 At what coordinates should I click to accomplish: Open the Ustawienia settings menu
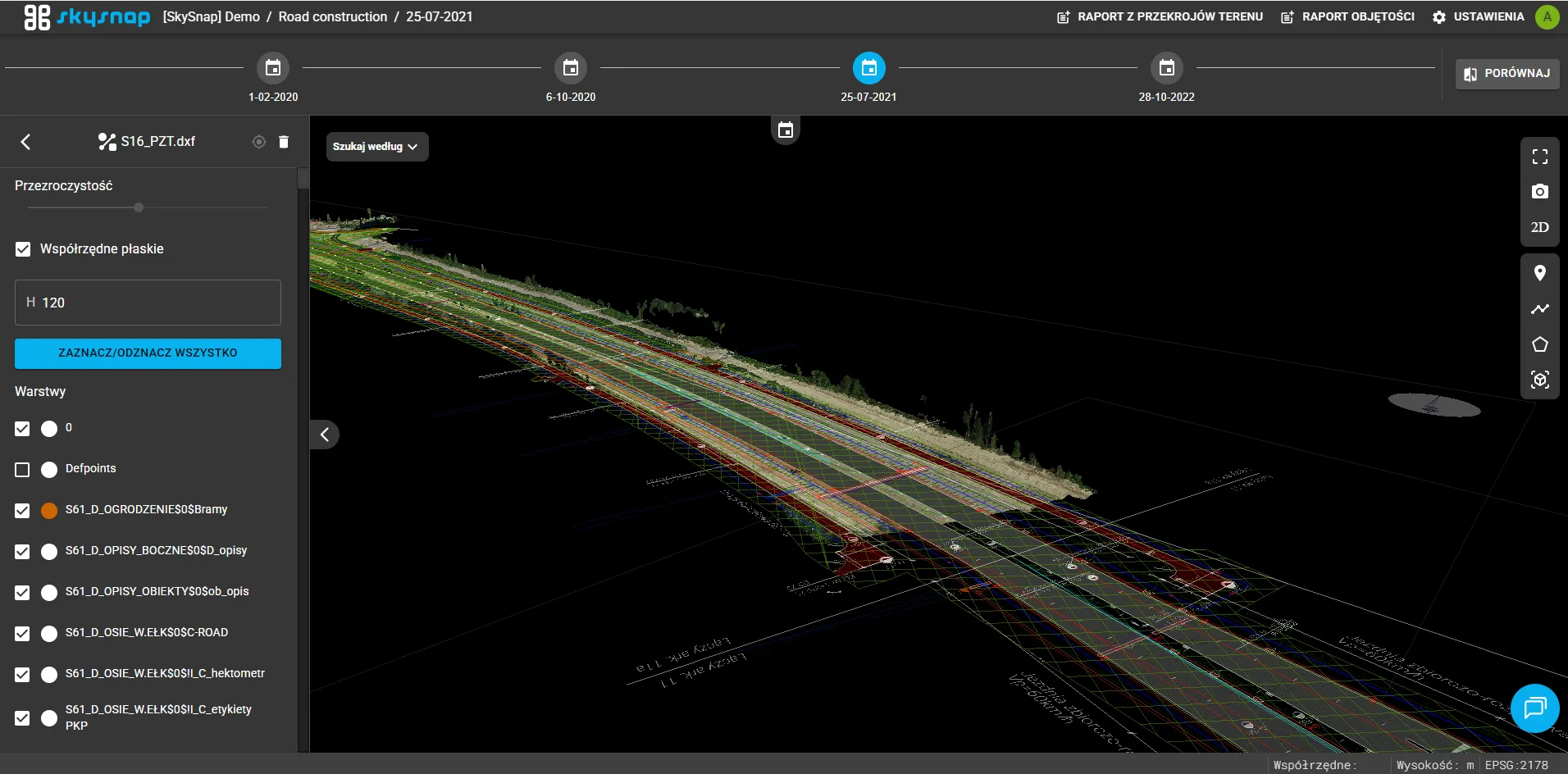point(1478,17)
